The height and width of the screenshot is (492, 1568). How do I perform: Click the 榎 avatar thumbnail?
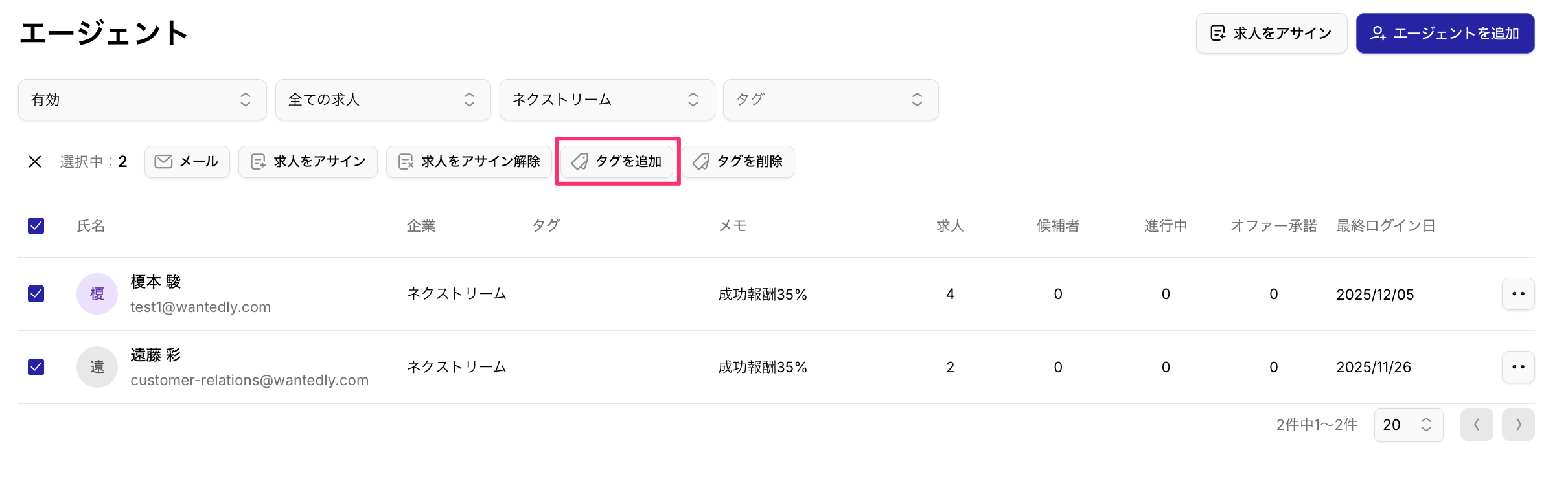pyautogui.click(x=97, y=294)
